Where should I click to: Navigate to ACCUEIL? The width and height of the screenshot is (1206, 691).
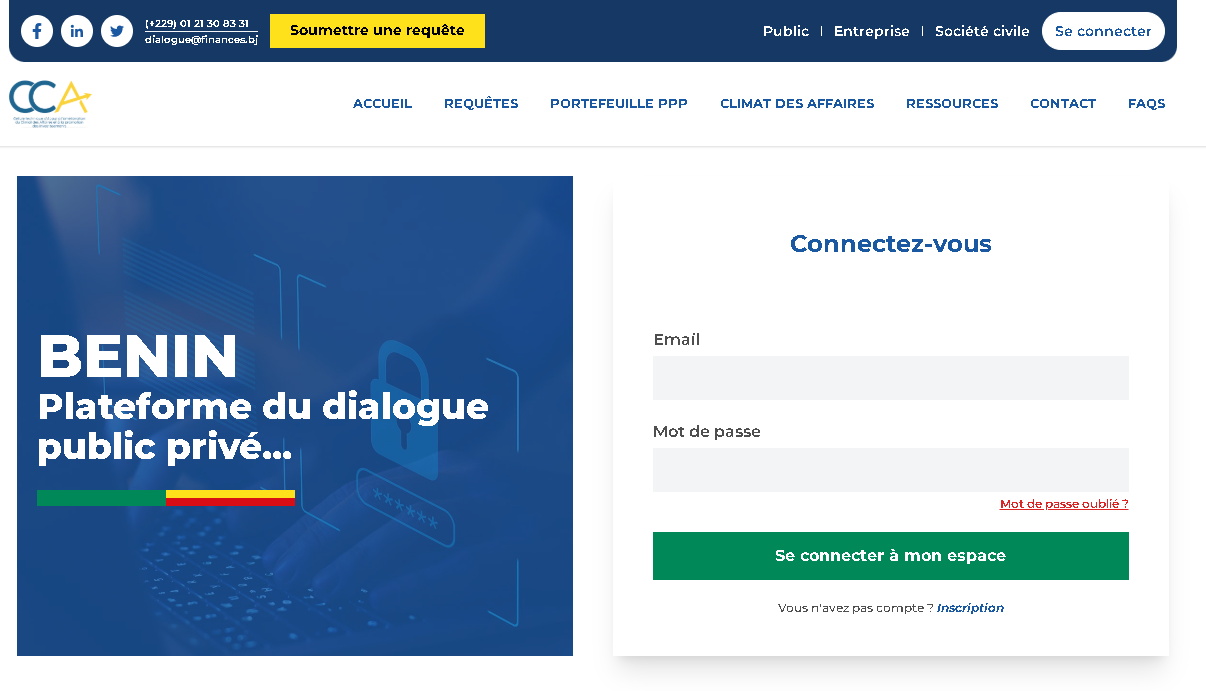pyautogui.click(x=382, y=103)
